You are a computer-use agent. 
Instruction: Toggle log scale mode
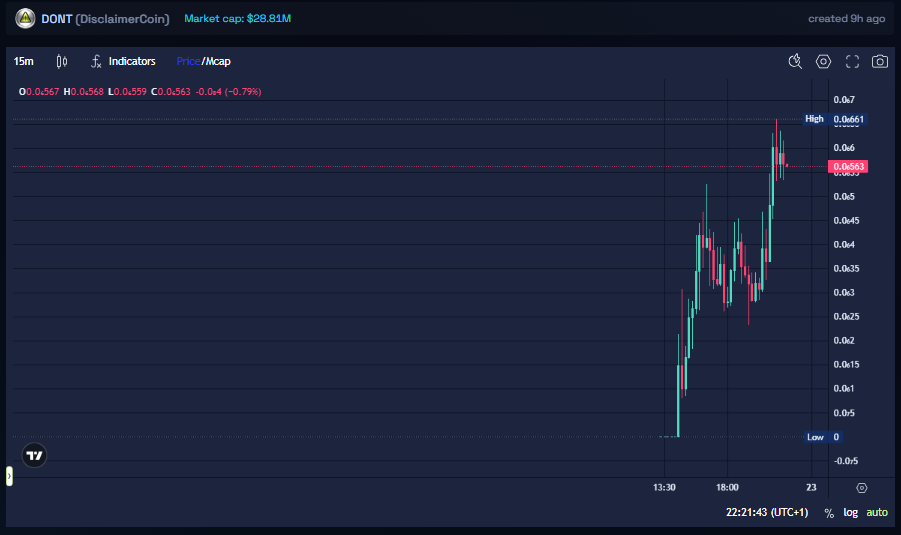850,513
